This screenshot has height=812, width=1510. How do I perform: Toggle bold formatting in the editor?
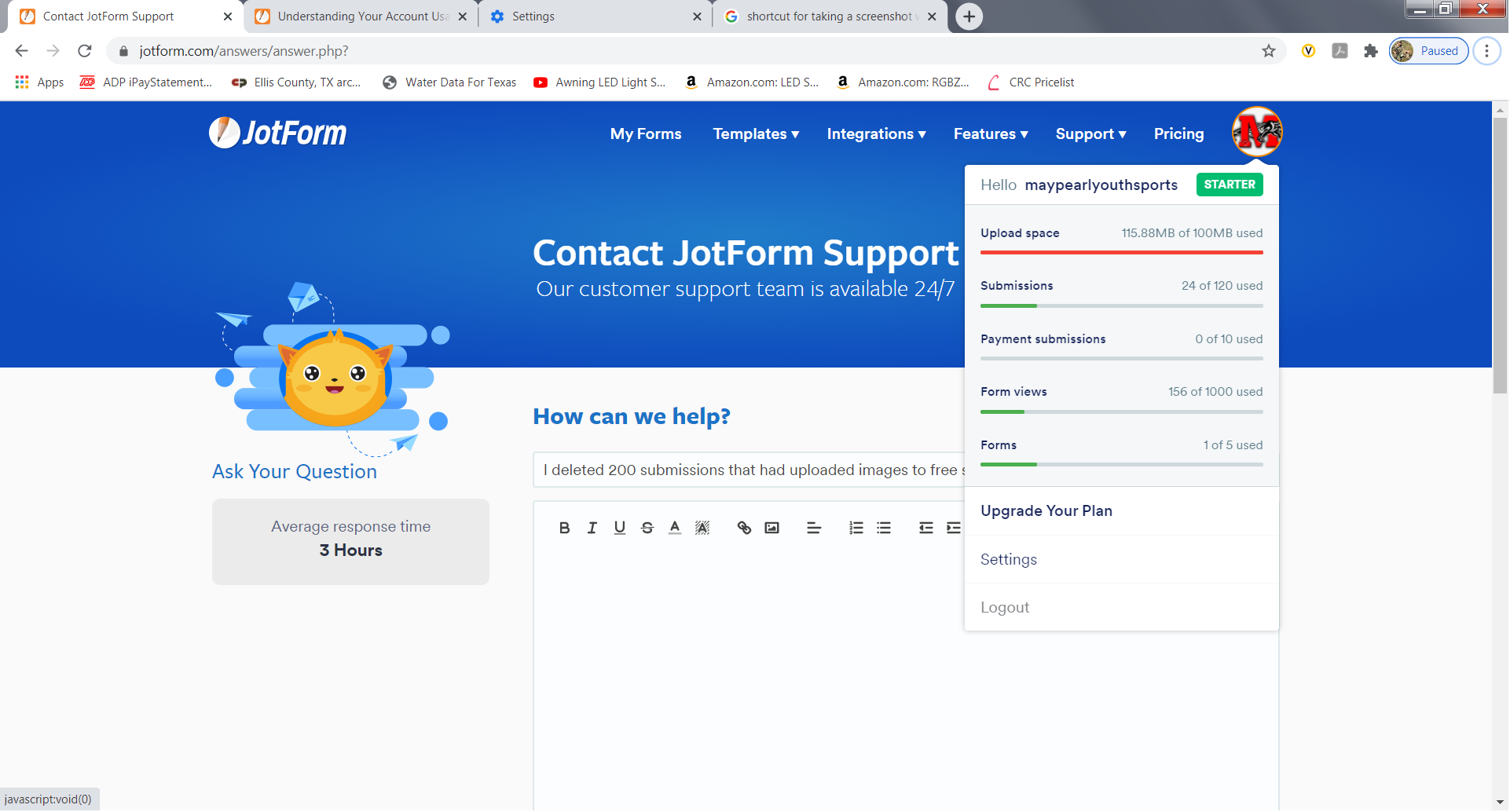[x=564, y=529]
